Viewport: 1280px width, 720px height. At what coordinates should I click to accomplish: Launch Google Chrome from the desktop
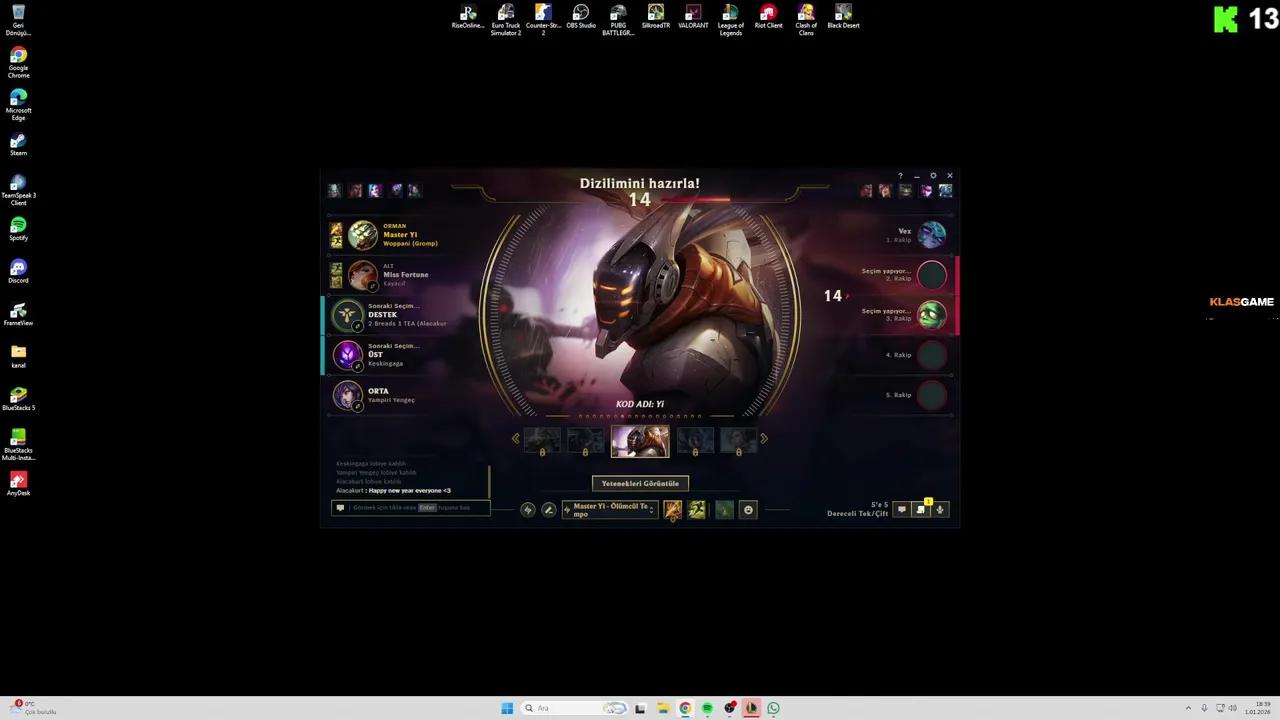18,63
